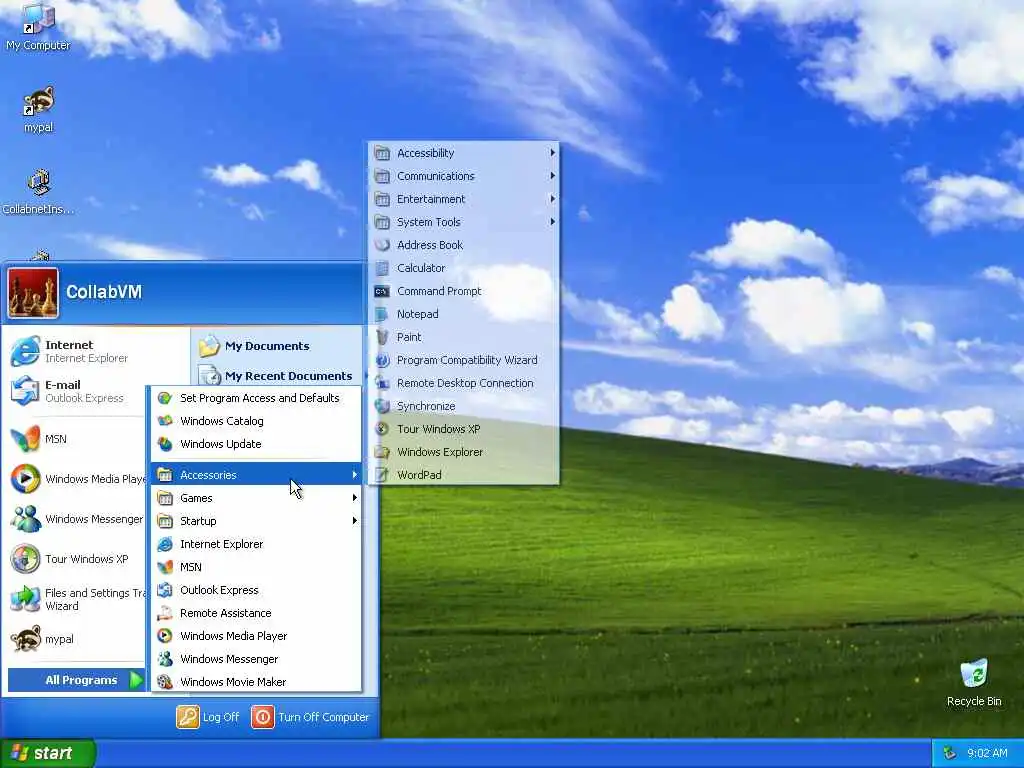Open Internet Explorer from pinned Internet item
This screenshot has height=768, width=1024.
[x=97, y=351]
